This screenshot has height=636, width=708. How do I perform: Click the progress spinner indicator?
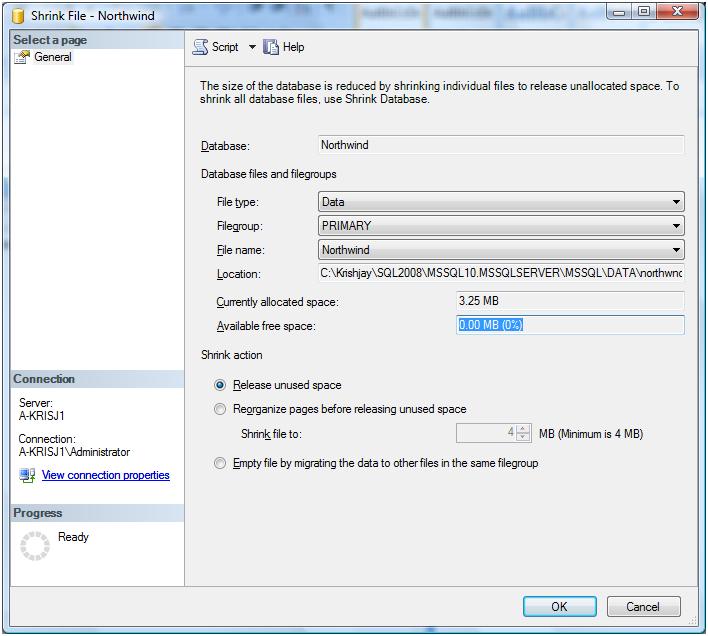pyautogui.click(x=35, y=546)
